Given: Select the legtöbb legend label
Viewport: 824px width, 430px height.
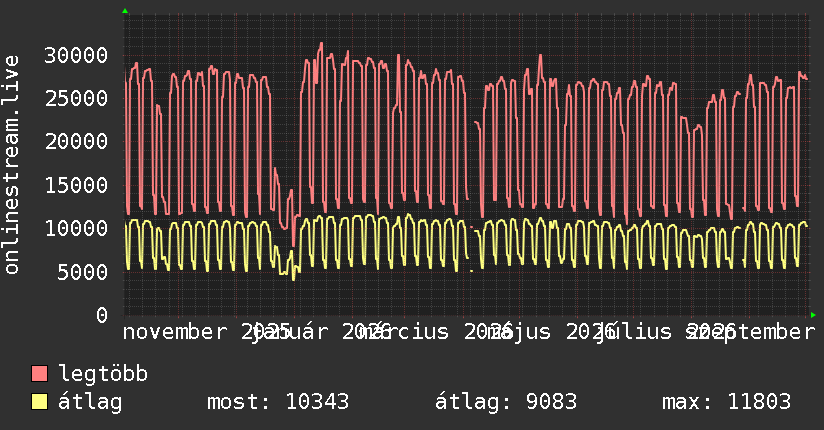Looking at the screenshot, I should pos(103,374).
